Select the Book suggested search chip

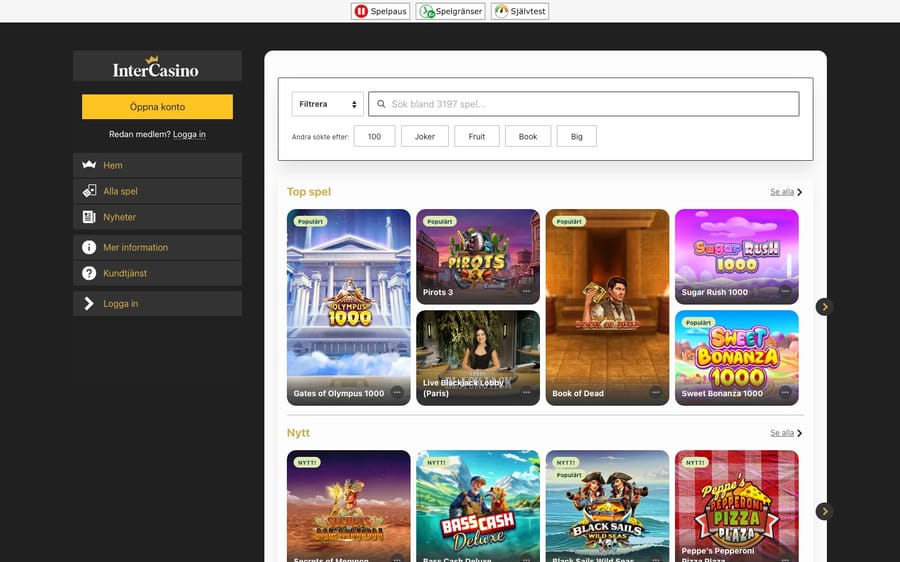(527, 136)
